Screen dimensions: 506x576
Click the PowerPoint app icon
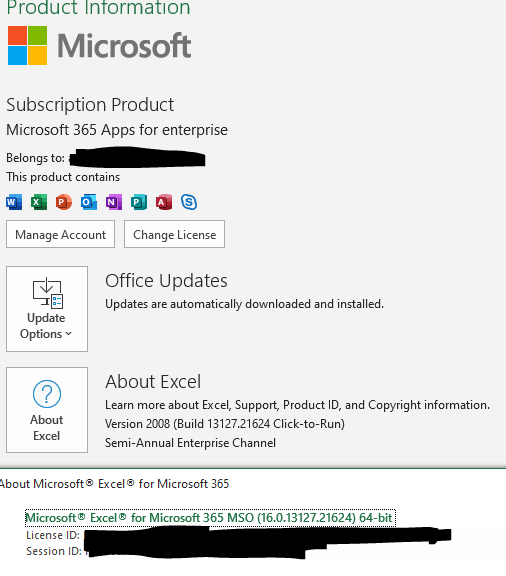pyautogui.click(x=64, y=202)
